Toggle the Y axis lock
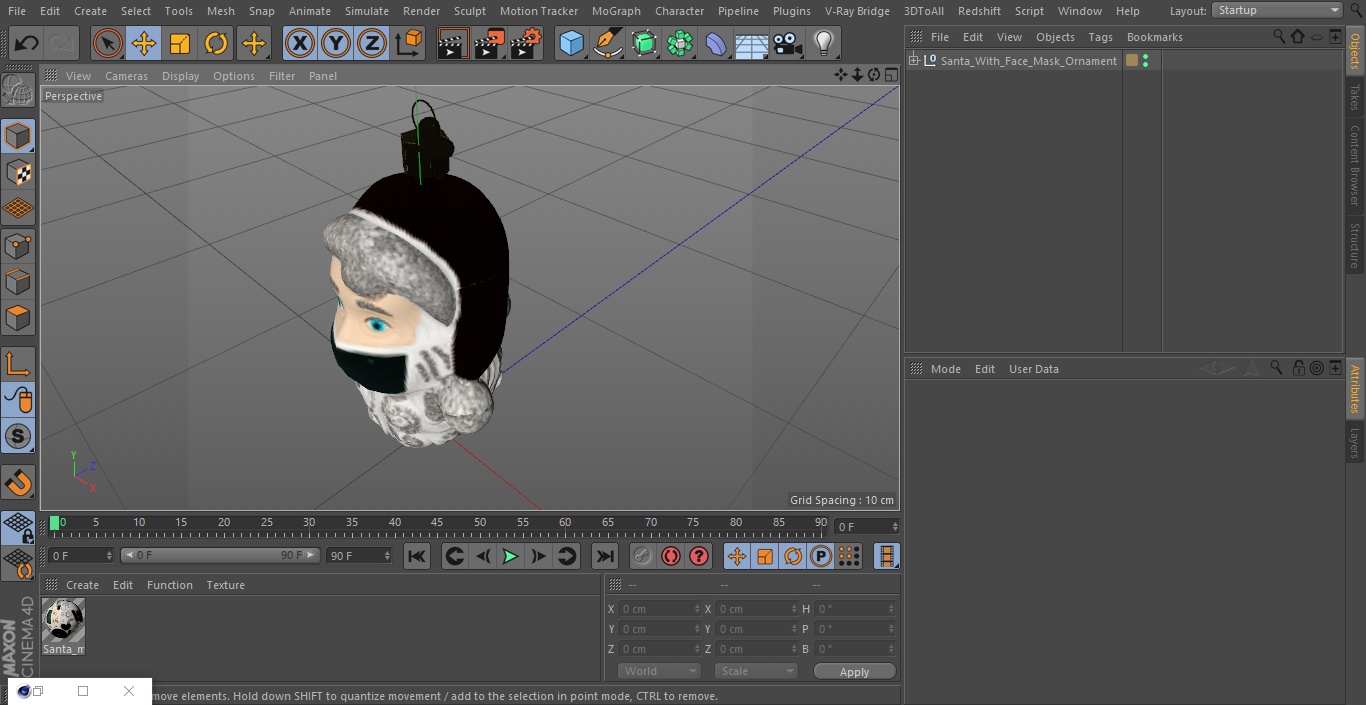 pyautogui.click(x=336, y=43)
